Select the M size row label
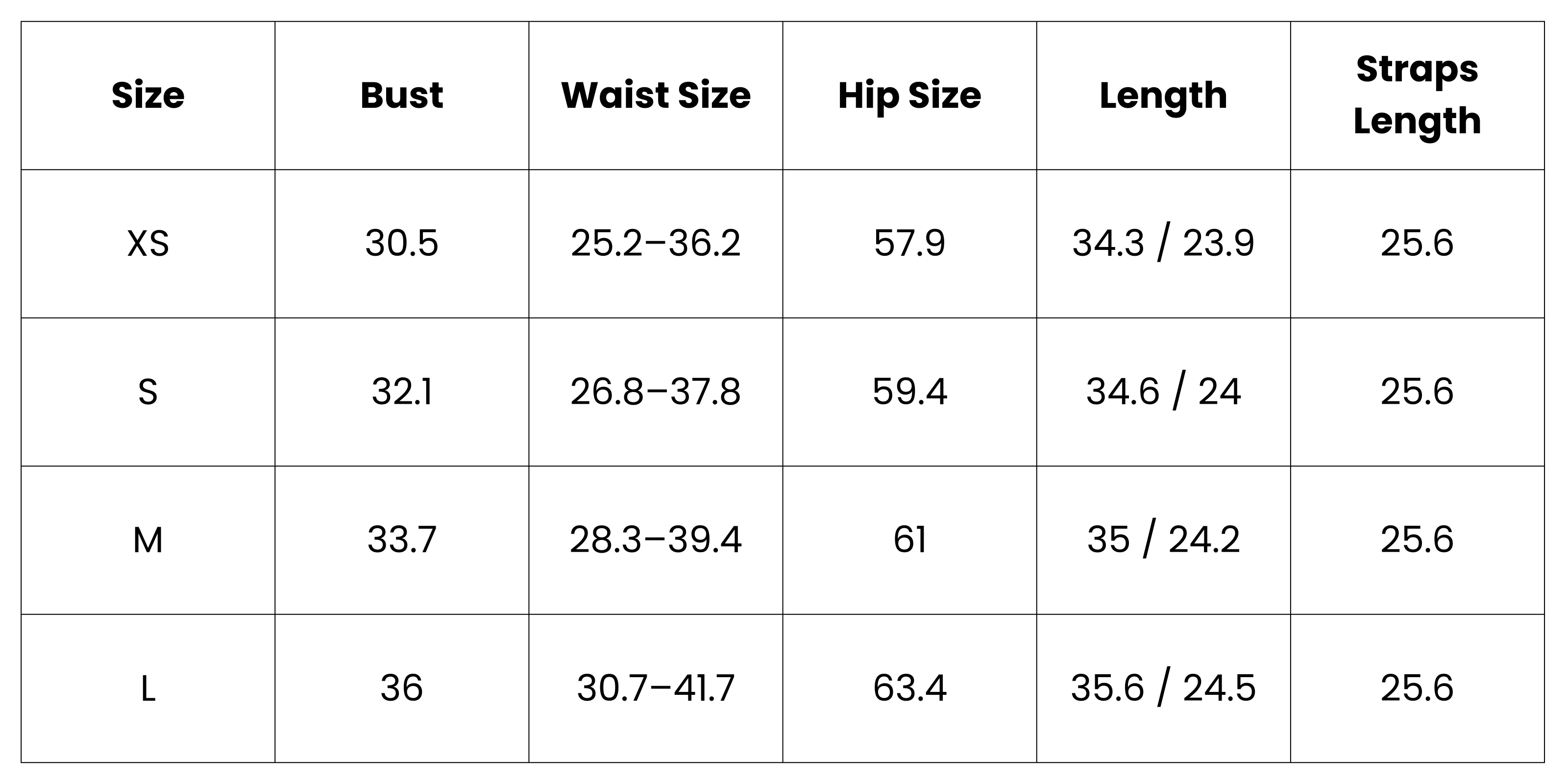 pyautogui.click(x=148, y=540)
